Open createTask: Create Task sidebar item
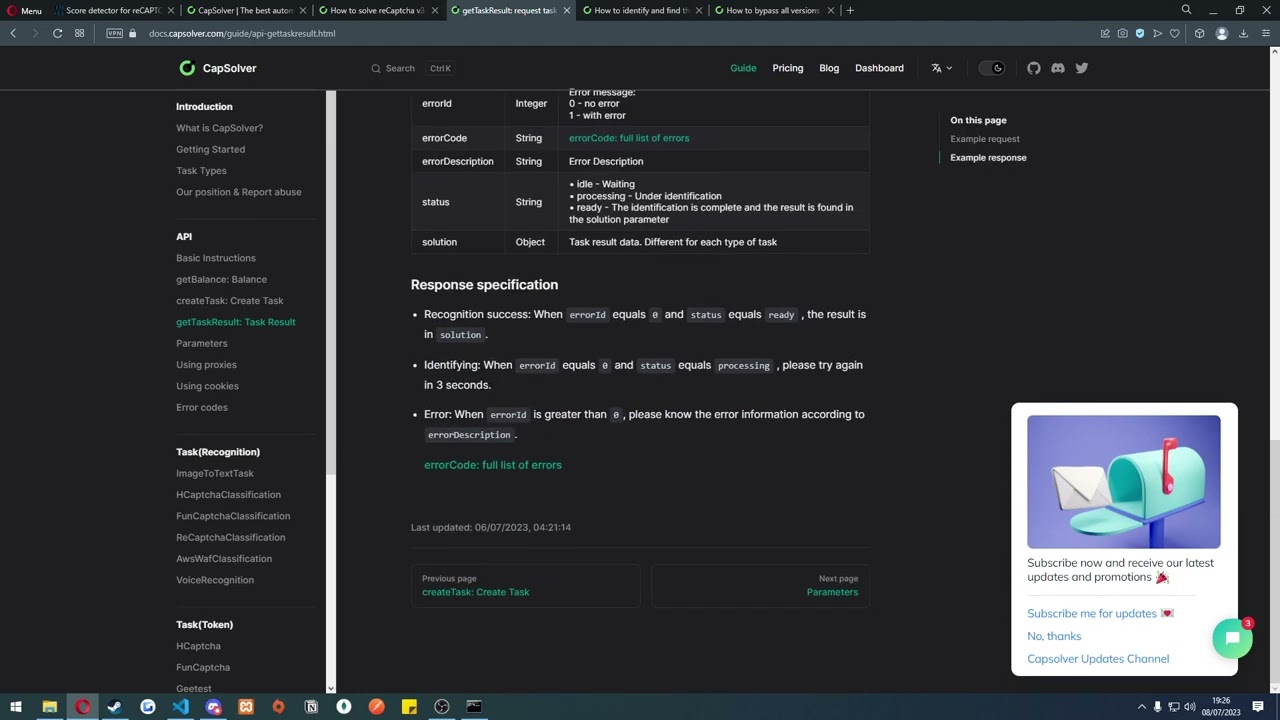Screen dimensions: 1280x720 pyautogui.click(x=229, y=301)
